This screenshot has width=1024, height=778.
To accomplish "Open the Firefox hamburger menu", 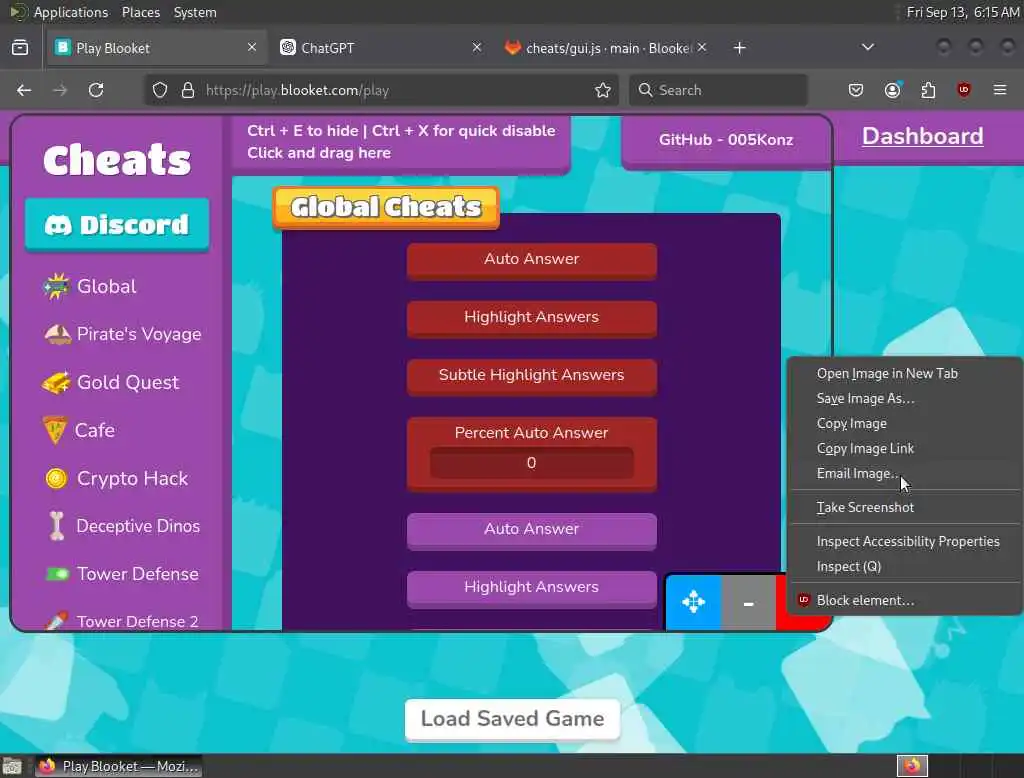I will point(1000,90).
